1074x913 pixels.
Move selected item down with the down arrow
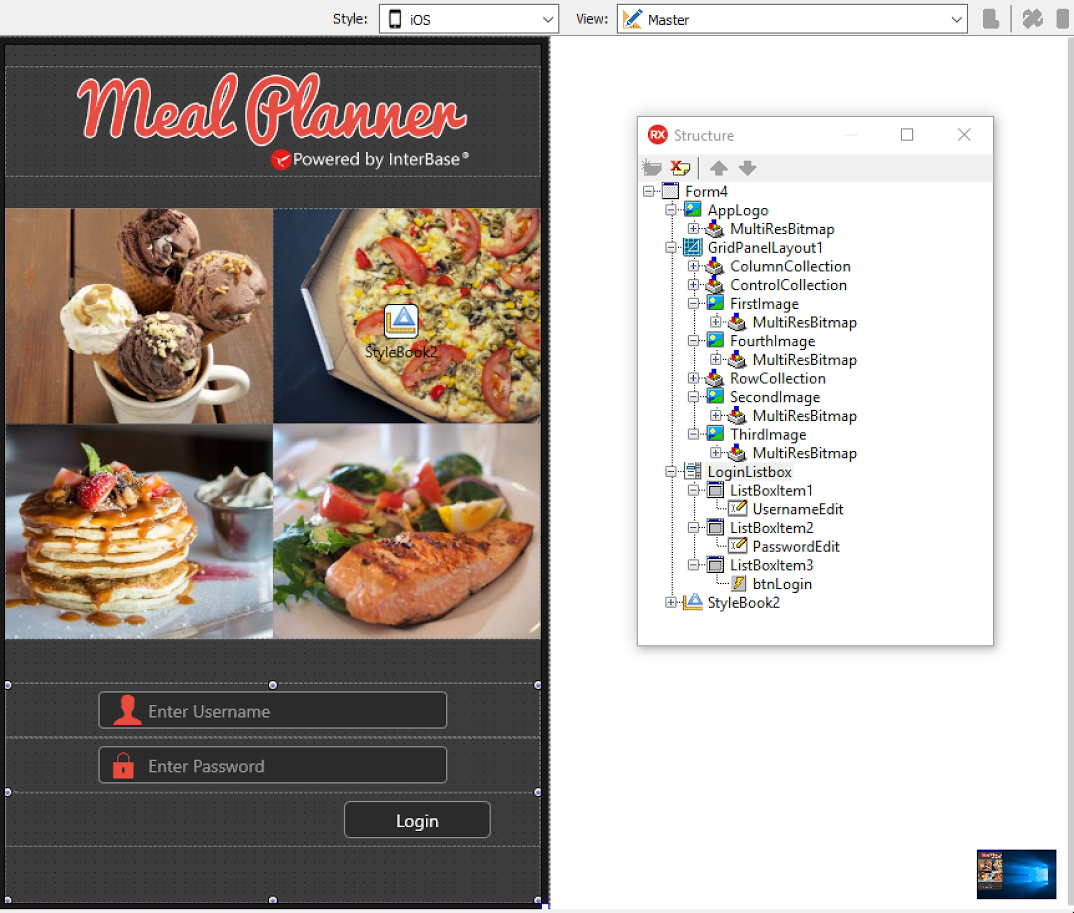747,168
